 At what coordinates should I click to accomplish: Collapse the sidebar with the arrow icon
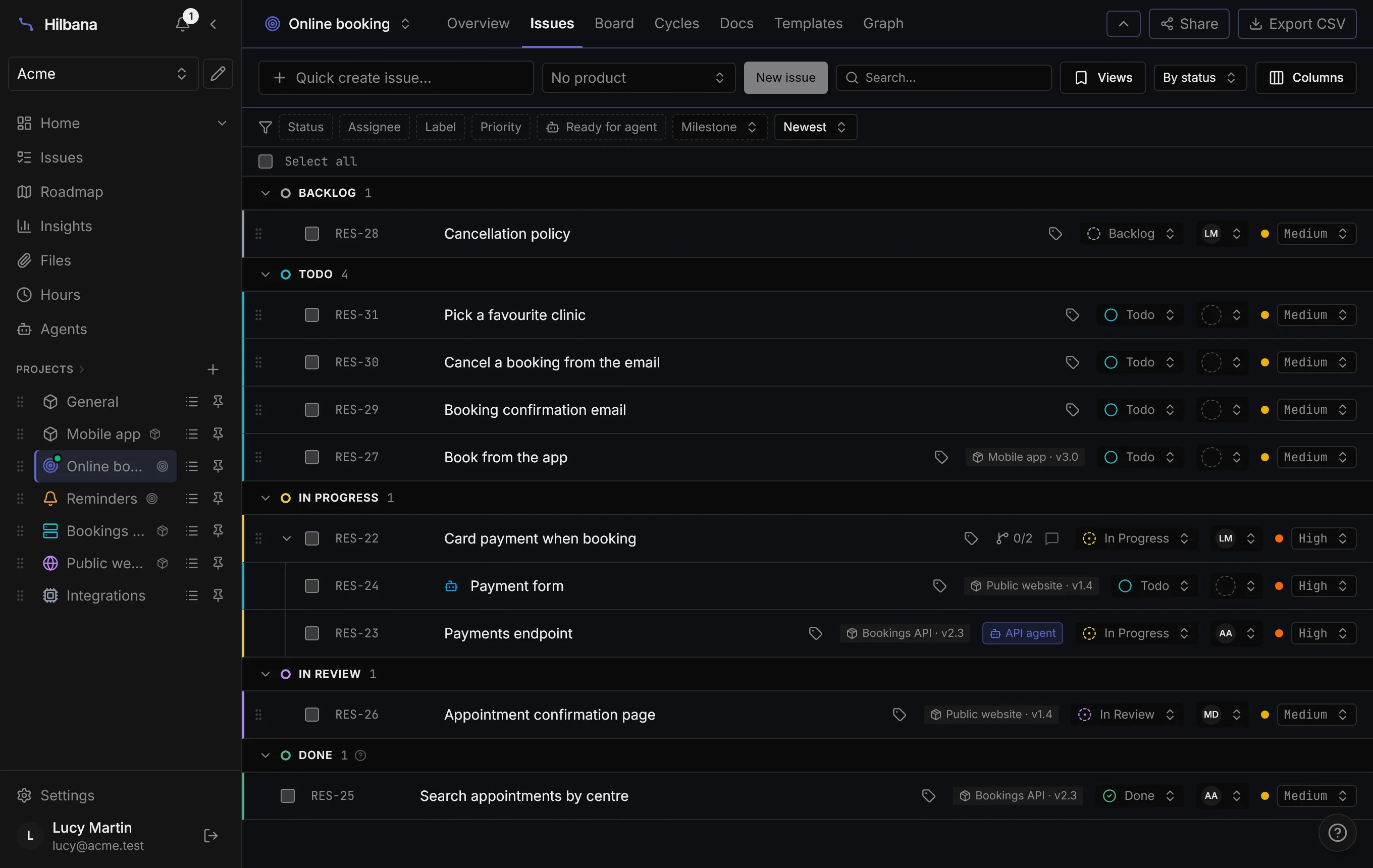(x=213, y=24)
